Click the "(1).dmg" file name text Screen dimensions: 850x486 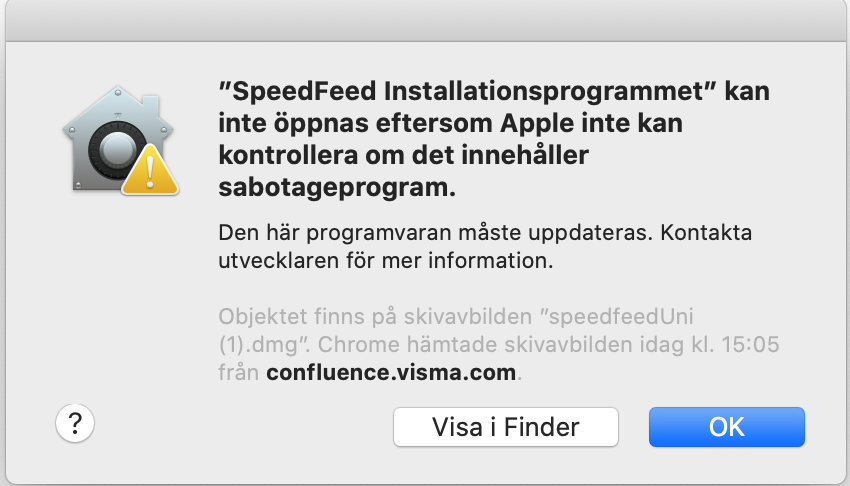click(256, 345)
